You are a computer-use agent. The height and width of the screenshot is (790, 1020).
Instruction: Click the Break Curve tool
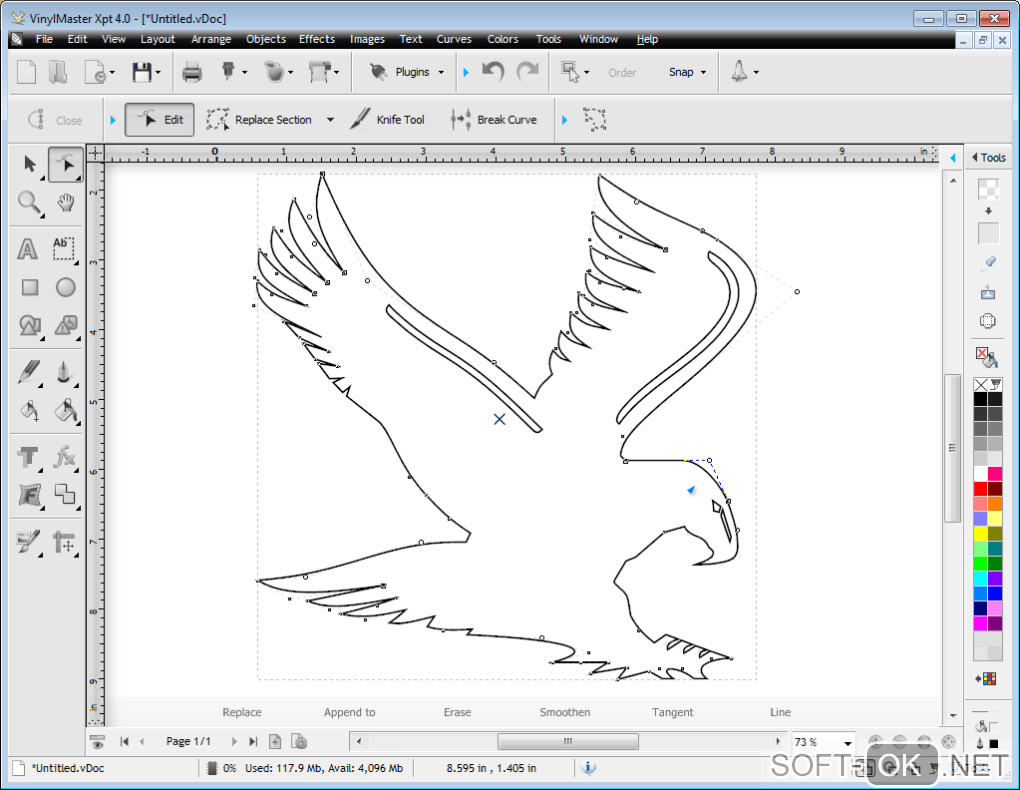pos(494,120)
